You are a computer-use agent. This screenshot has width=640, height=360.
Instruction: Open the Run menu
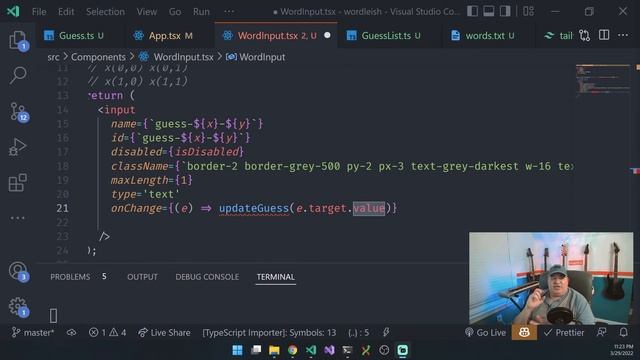coord(201,11)
